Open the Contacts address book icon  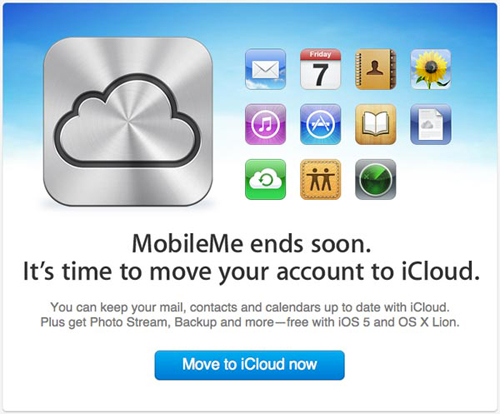click(x=376, y=69)
